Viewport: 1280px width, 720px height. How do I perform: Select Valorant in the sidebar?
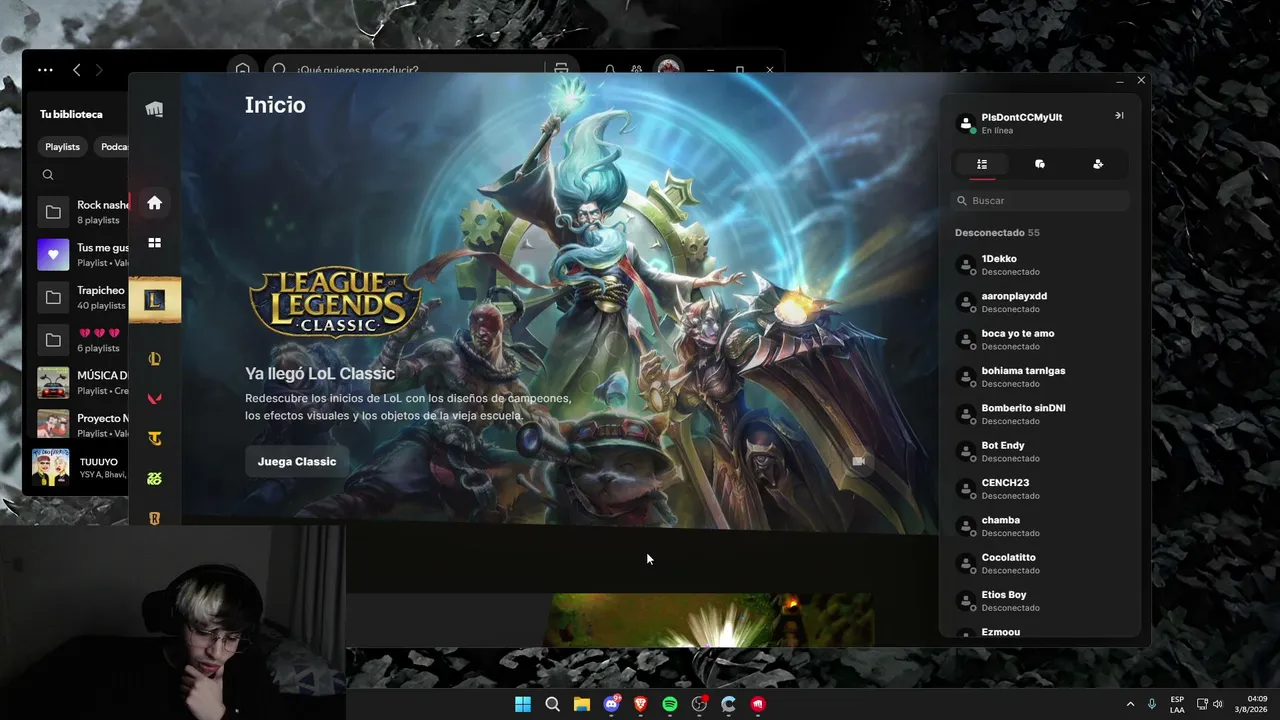154,398
